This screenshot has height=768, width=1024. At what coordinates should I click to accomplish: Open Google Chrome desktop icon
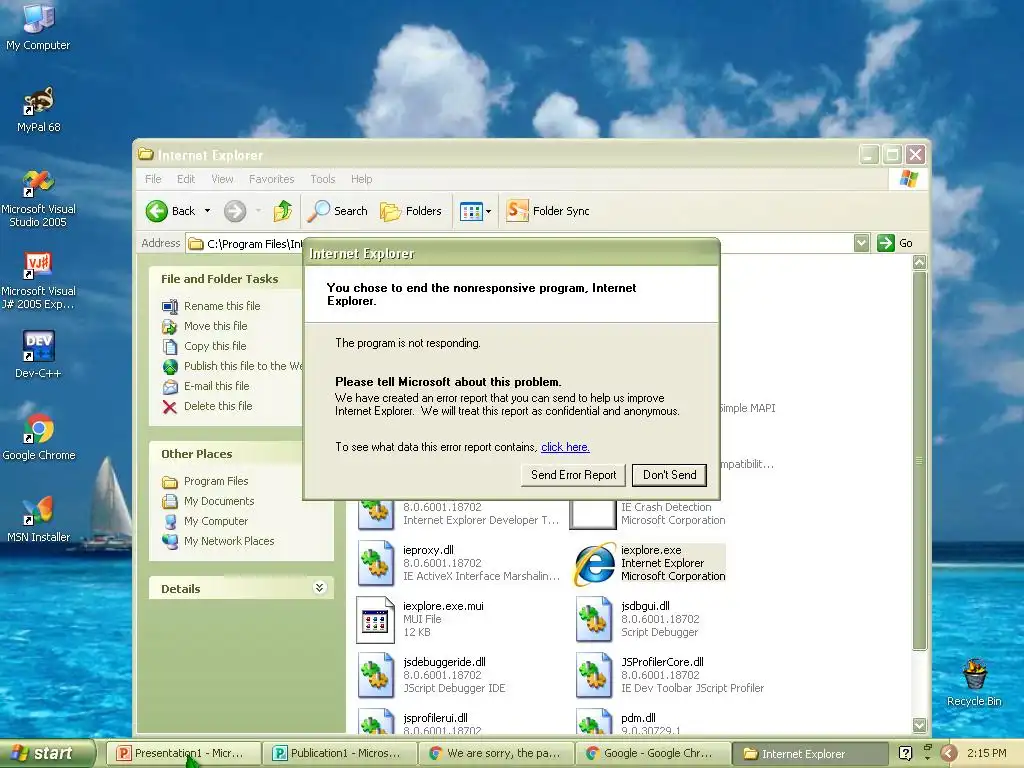point(39,438)
